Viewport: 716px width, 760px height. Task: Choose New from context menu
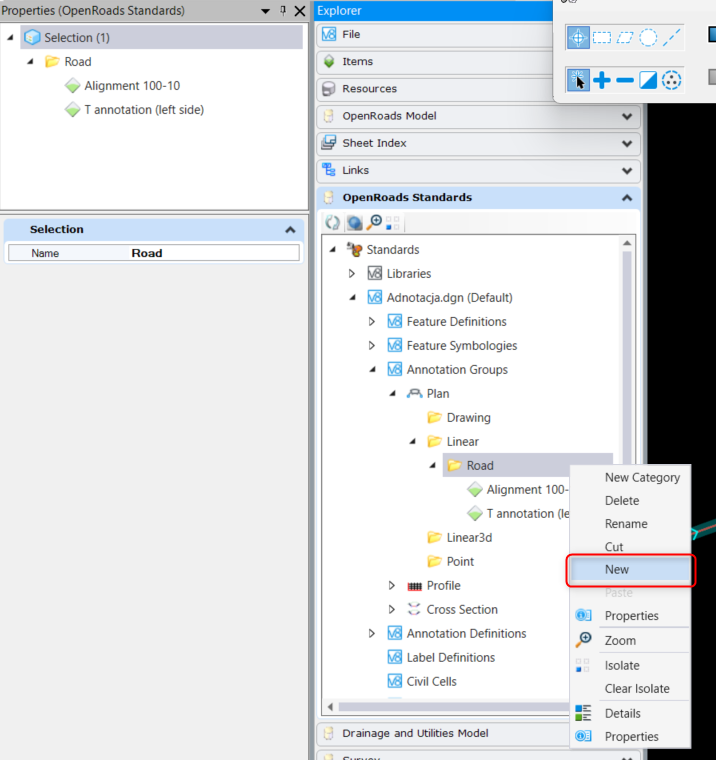(631, 570)
